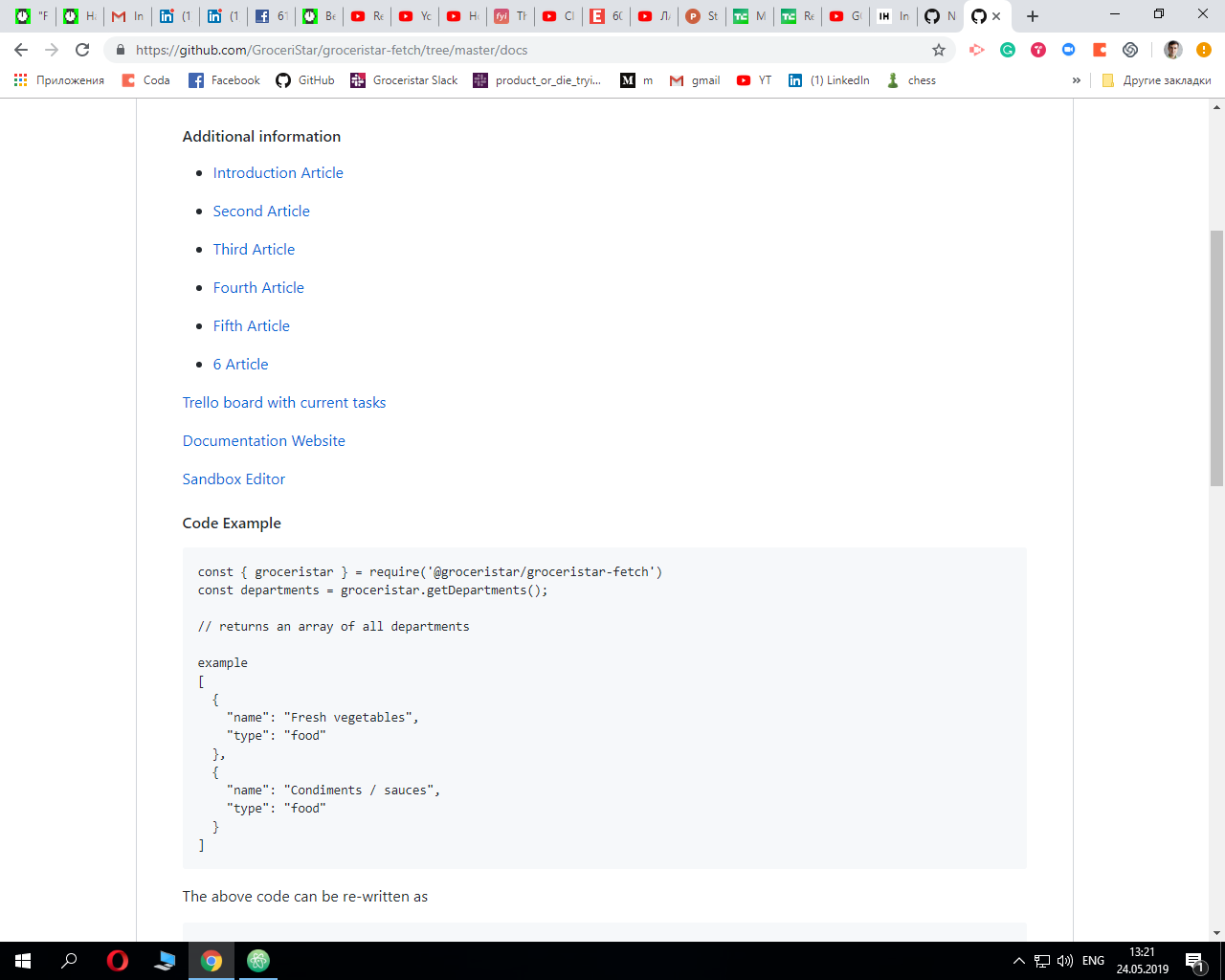Switch to the fyi 'Th' tab
Viewport: 1225px width, 980px height.
pos(510,16)
